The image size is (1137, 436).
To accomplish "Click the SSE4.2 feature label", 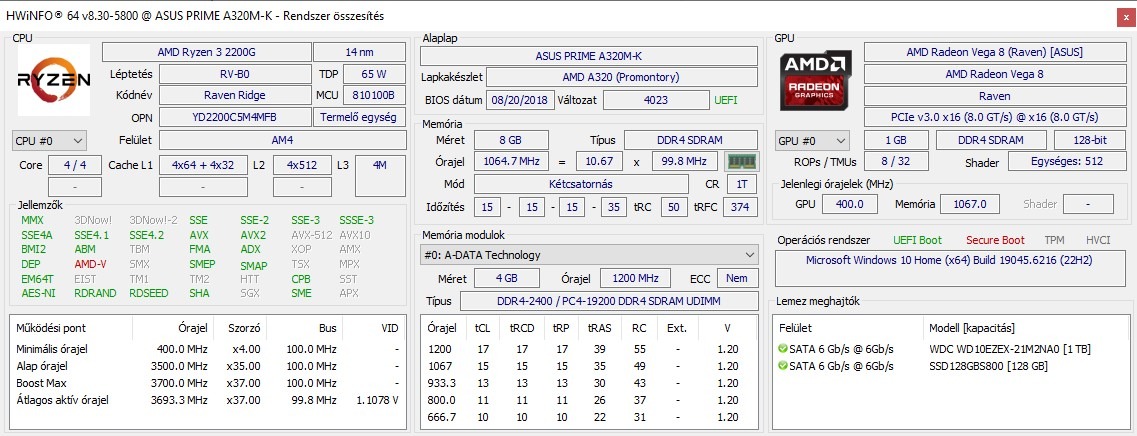I will pos(146,235).
